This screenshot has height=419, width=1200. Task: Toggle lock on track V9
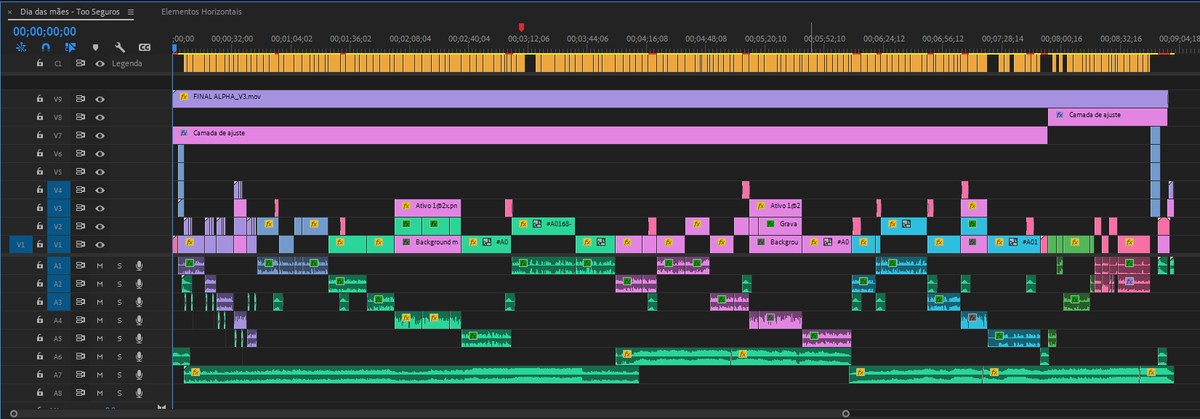[x=40, y=100]
